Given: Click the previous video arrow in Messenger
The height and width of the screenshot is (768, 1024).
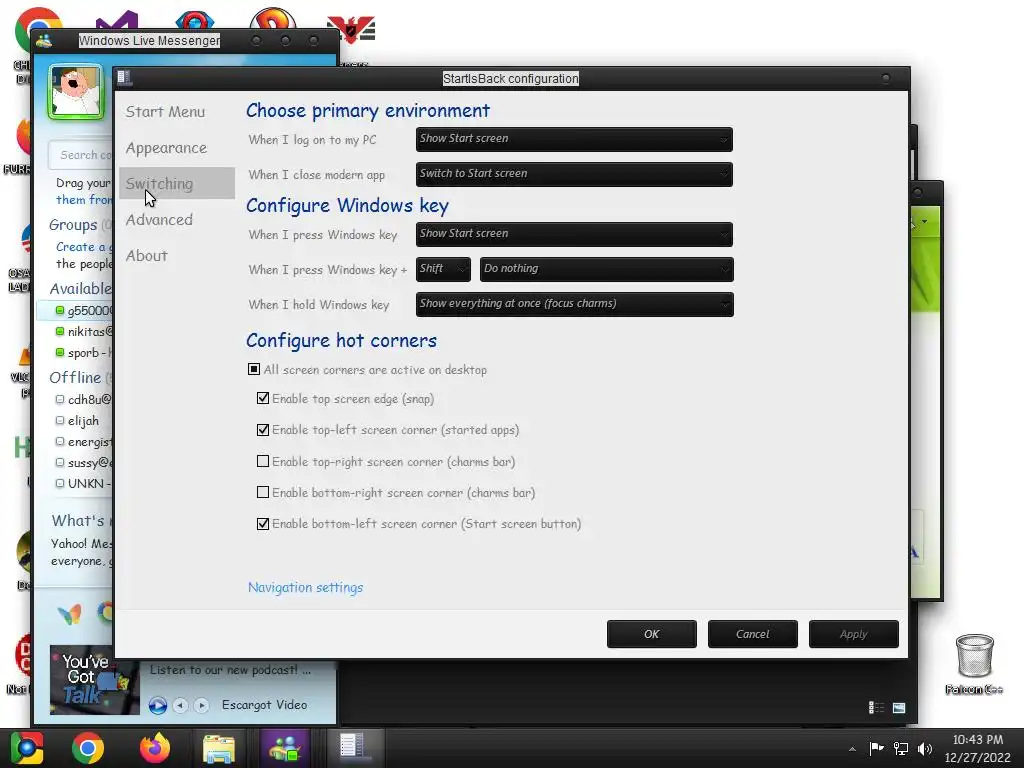Looking at the screenshot, I should pyautogui.click(x=181, y=705).
